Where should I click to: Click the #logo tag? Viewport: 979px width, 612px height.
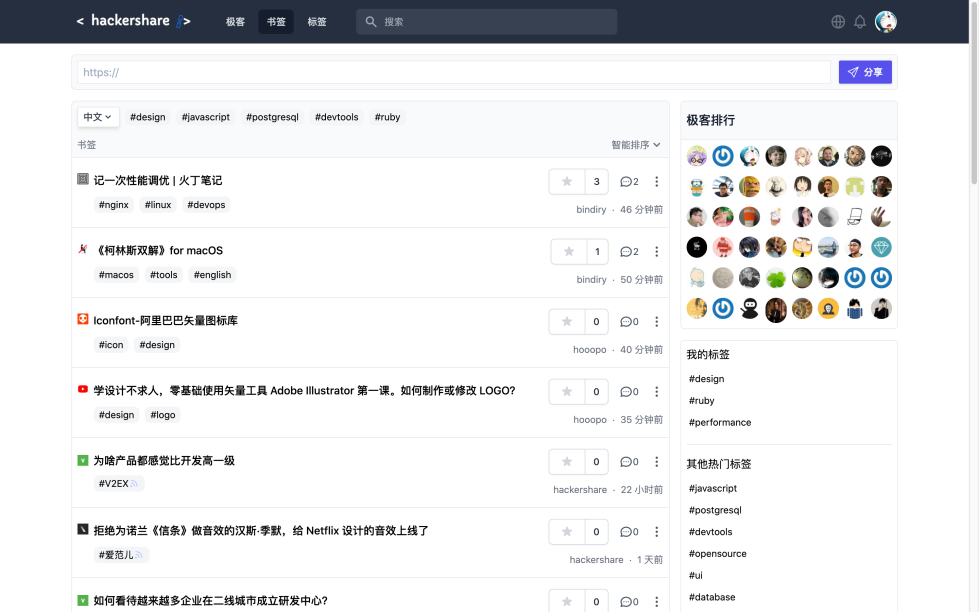tap(163, 415)
